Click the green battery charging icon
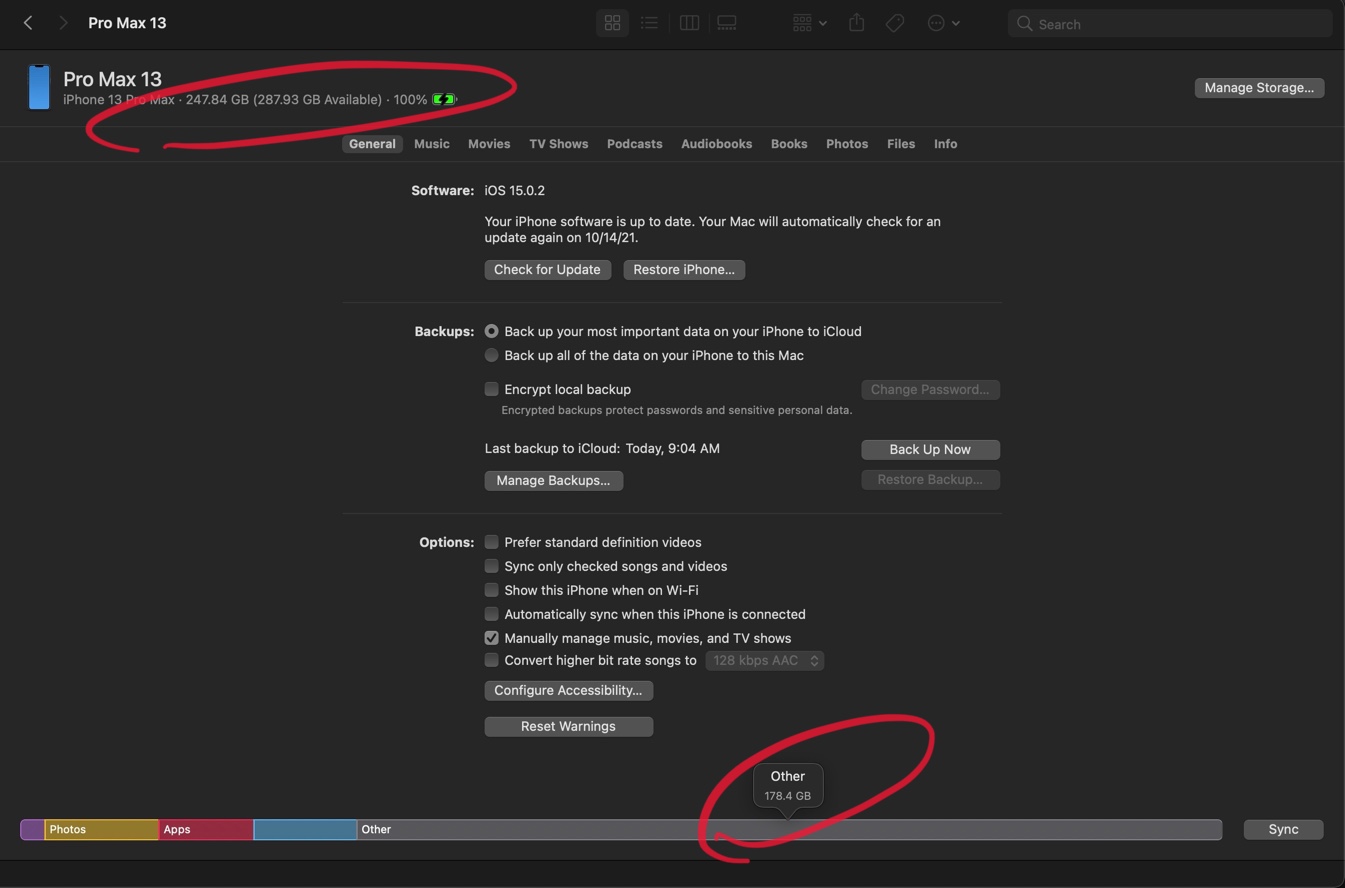The height and width of the screenshot is (888, 1345). [x=444, y=99]
